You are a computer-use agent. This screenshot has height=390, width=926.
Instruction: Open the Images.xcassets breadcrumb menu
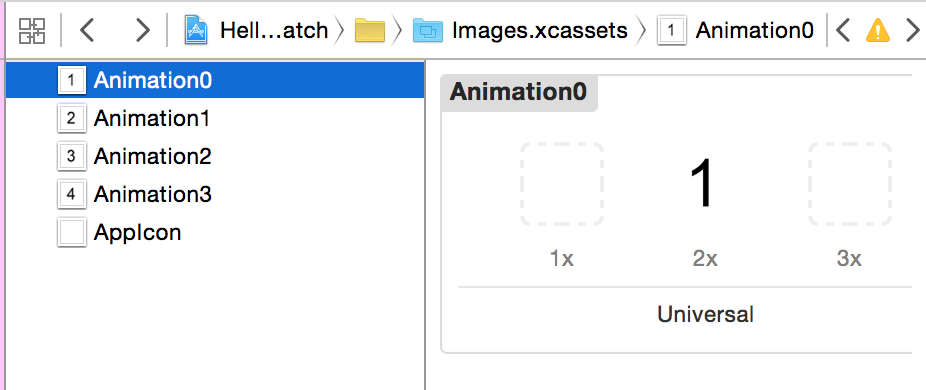[x=540, y=30]
